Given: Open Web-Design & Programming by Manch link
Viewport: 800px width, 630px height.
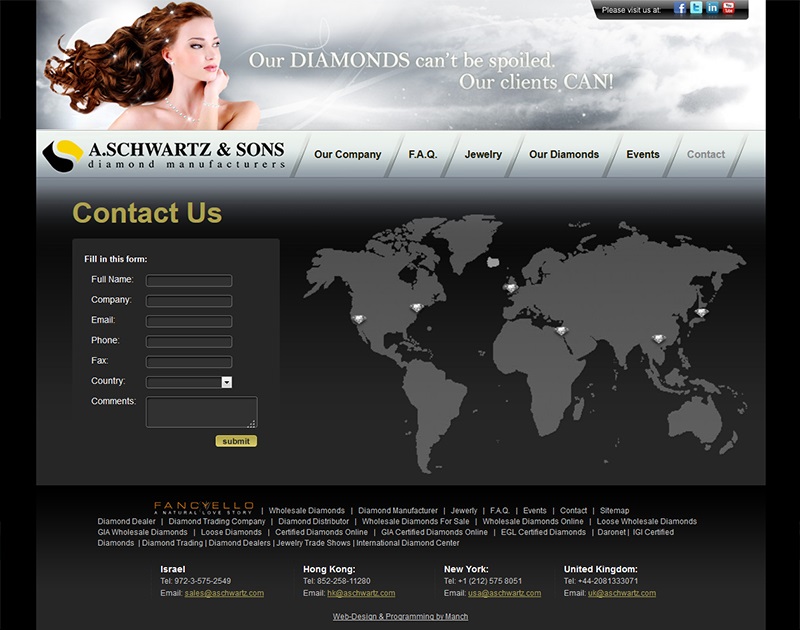Looking at the screenshot, I should (x=400, y=617).
